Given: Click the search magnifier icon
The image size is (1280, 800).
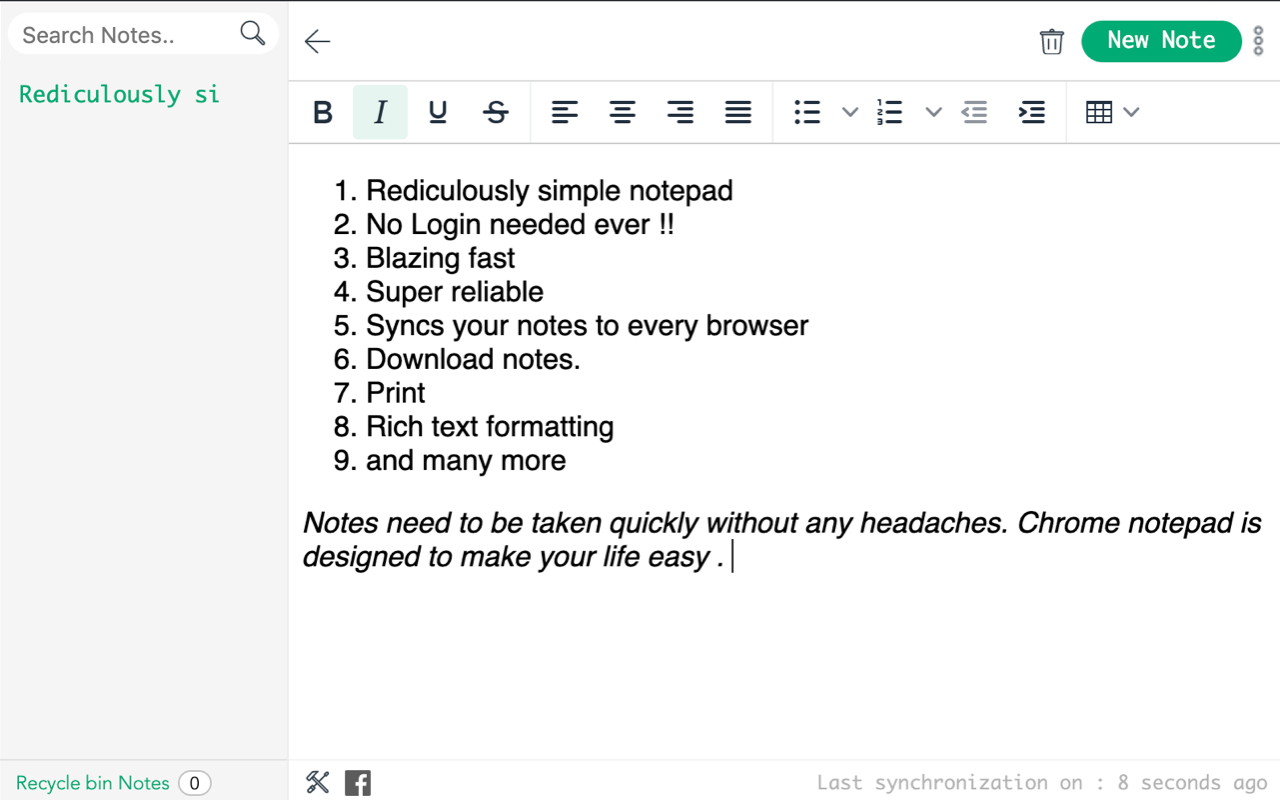Looking at the screenshot, I should click(253, 34).
